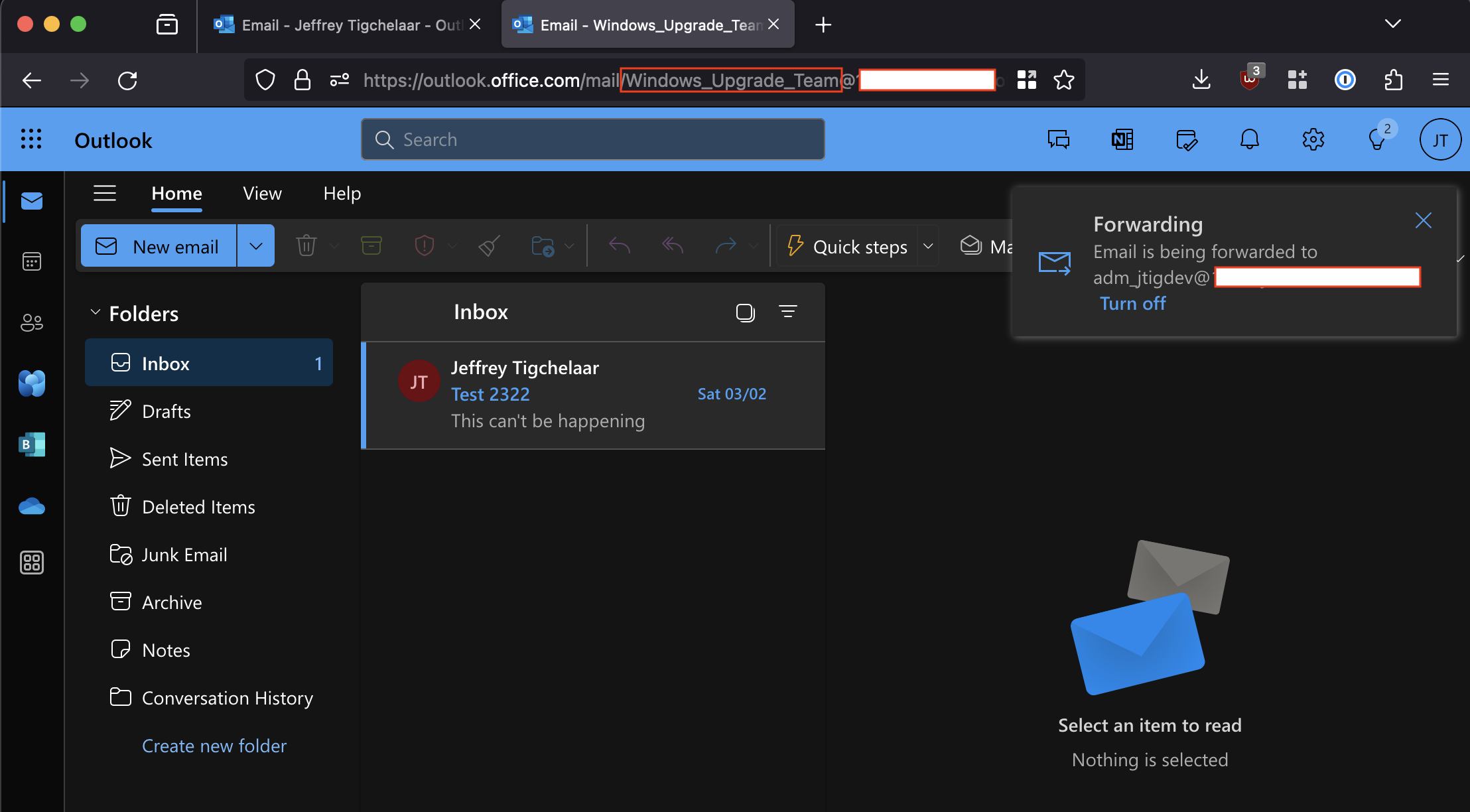Open the My Day calendar-check icon
The image size is (1470, 812).
[x=1186, y=139]
